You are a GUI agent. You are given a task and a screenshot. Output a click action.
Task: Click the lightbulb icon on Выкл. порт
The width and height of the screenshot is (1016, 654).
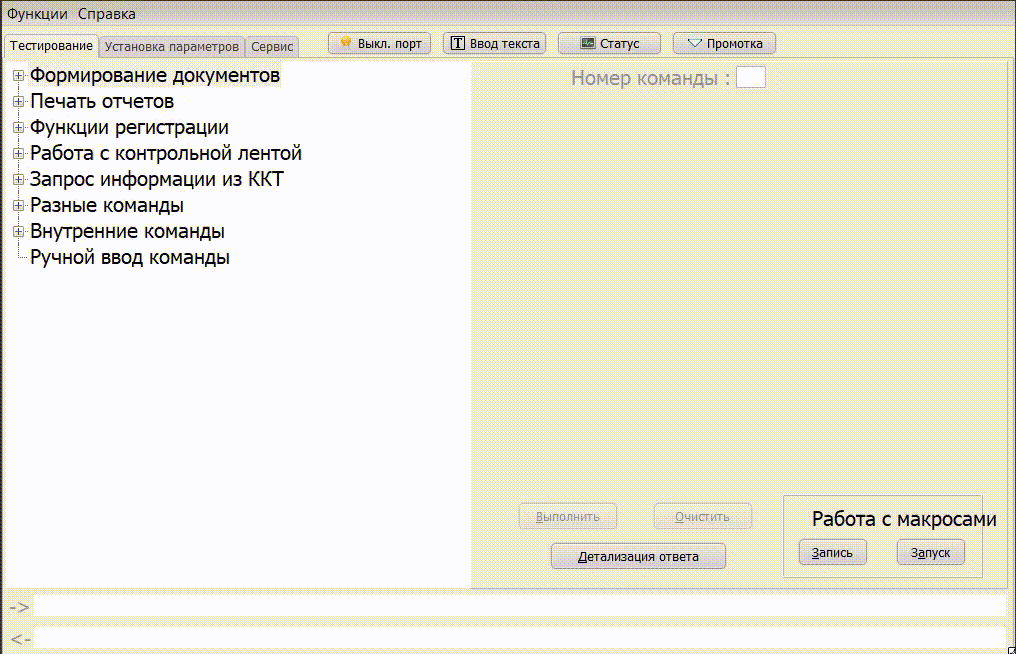coord(346,43)
